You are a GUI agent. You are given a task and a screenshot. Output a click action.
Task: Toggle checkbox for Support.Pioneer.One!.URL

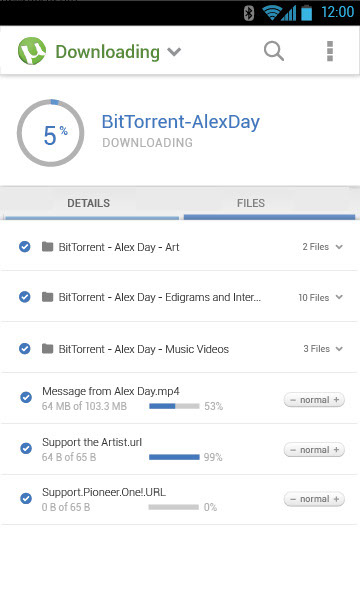(26, 499)
